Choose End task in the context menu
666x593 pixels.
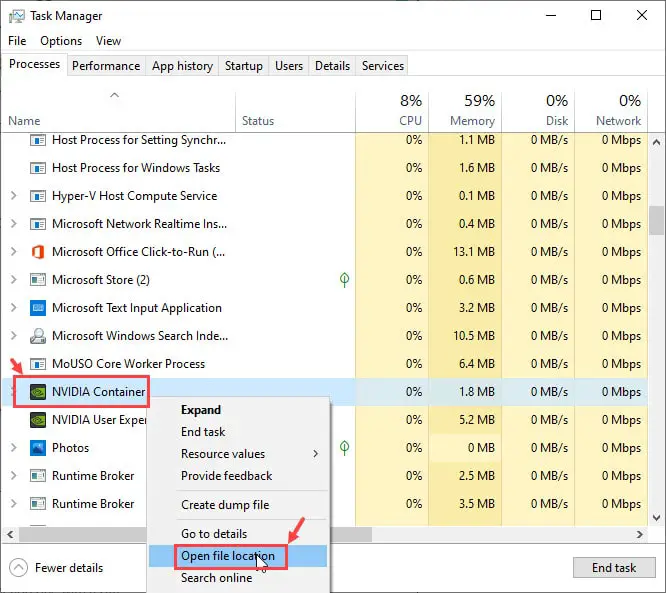(237, 432)
